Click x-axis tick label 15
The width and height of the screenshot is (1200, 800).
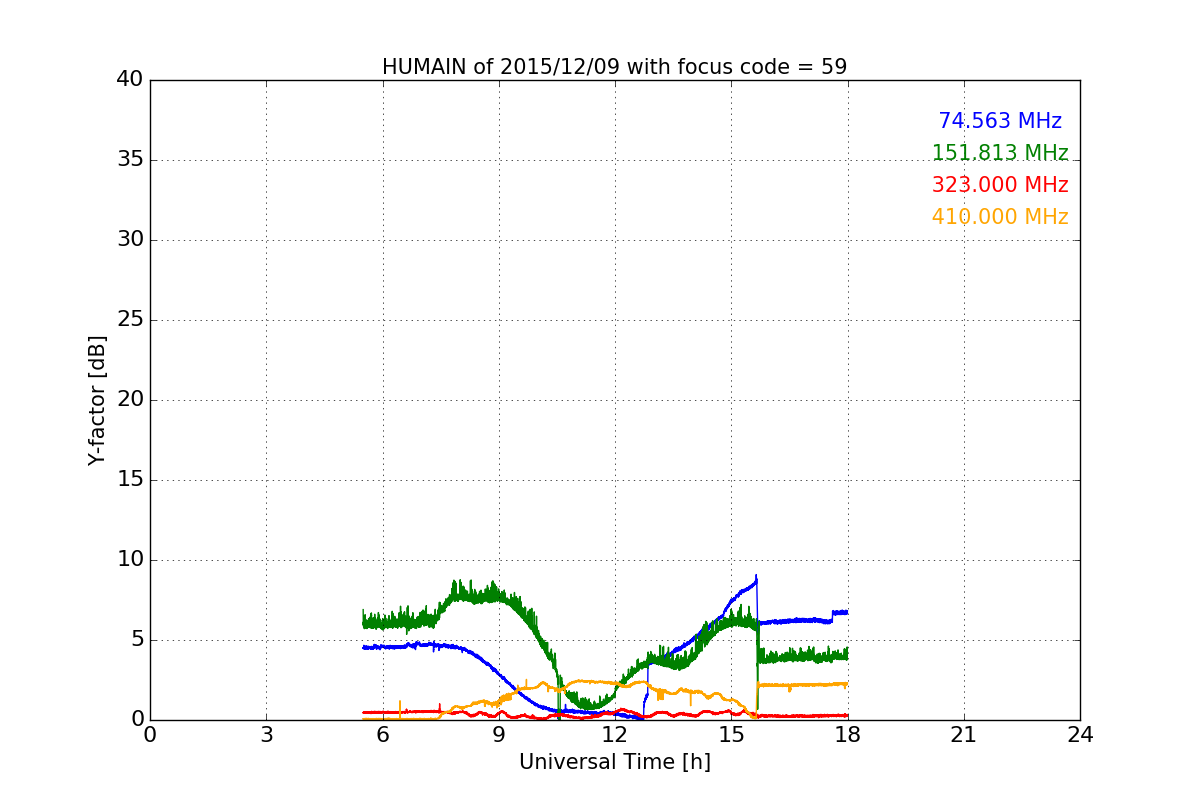pyautogui.click(x=731, y=735)
